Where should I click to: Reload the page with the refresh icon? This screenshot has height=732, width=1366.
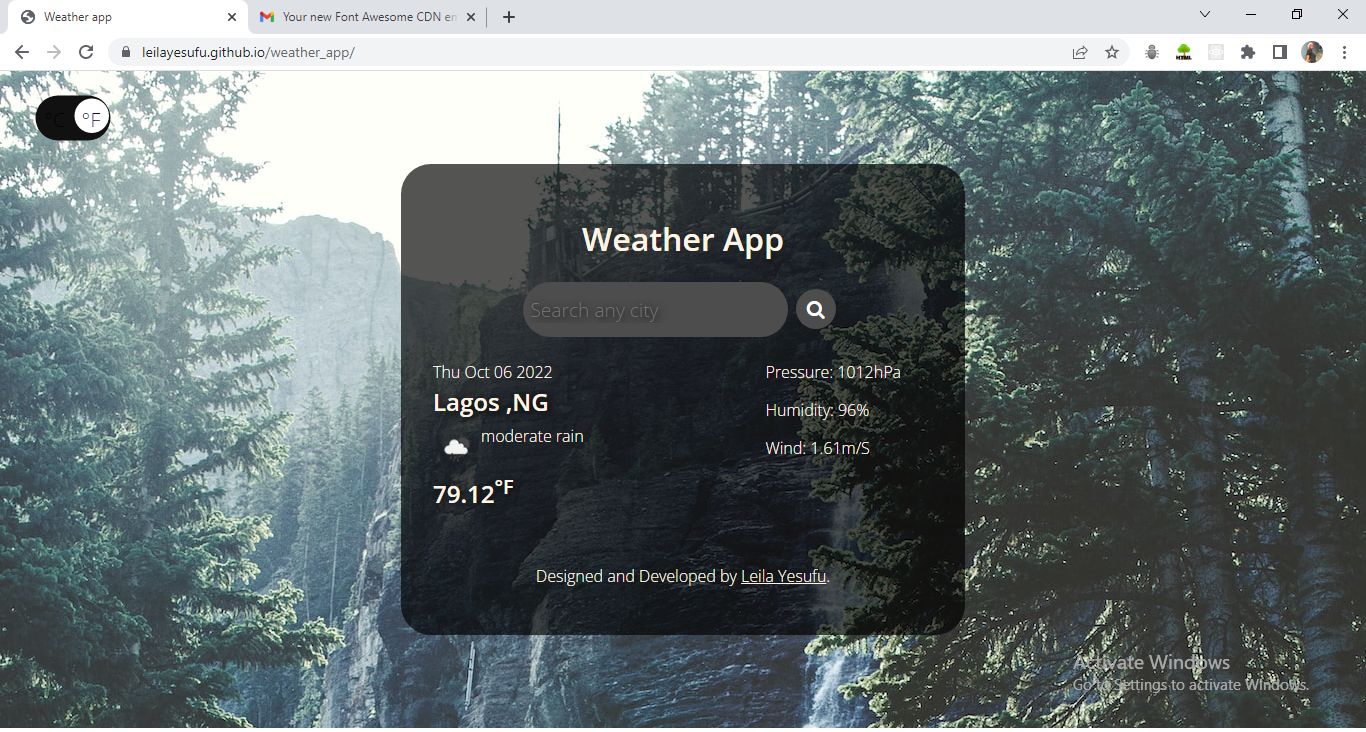tap(86, 52)
